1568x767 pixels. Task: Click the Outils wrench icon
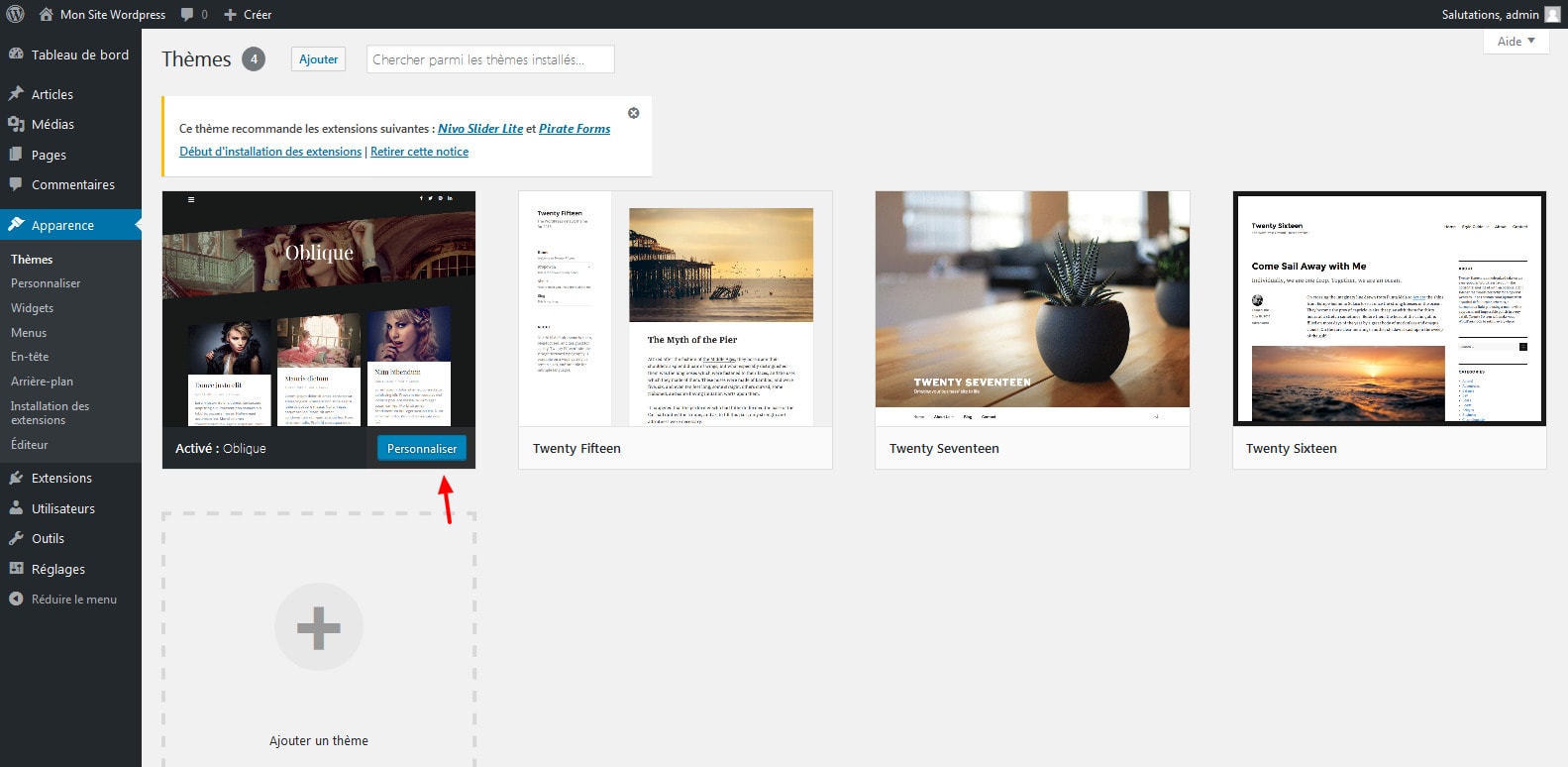pos(16,538)
